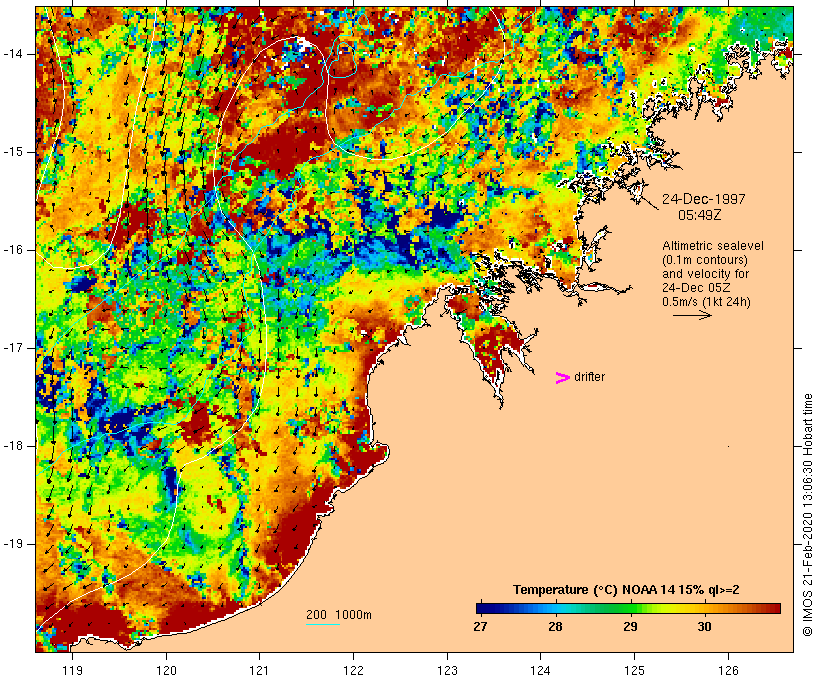This screenshot has height=680, width=820.
Task: Click the latitude axis label '-15'
Action: click(x=13, y=152)
